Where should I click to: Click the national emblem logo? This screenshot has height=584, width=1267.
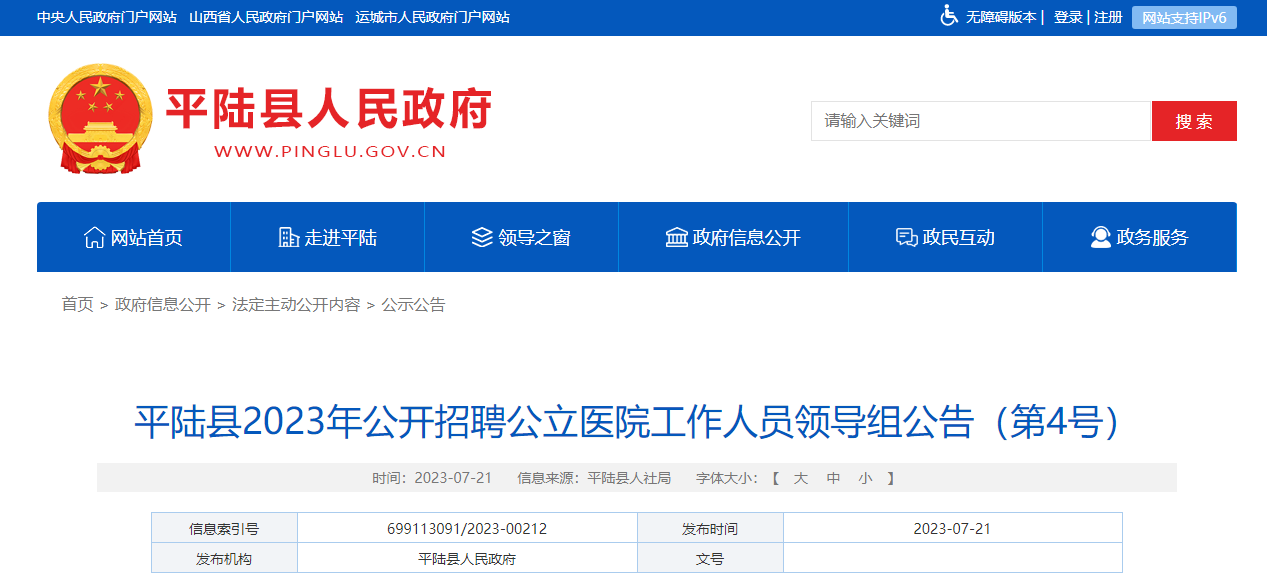(x=100, y=119)
